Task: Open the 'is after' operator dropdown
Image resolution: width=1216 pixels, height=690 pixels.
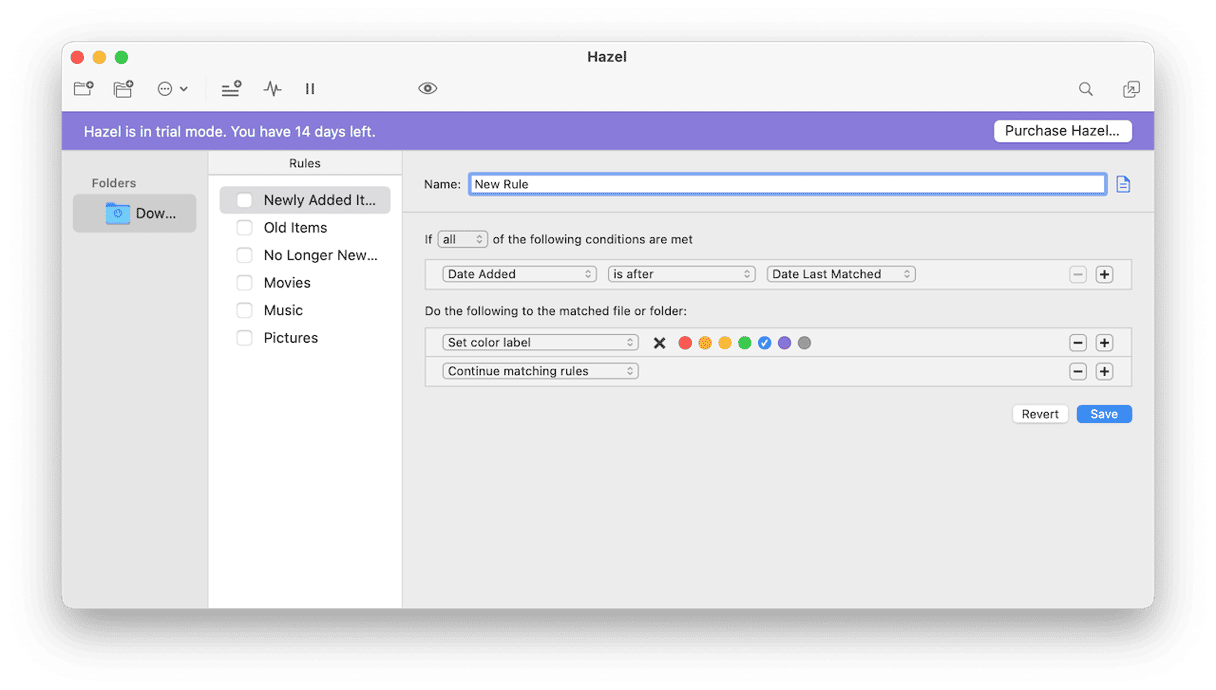Action: [x=681, y=274]
